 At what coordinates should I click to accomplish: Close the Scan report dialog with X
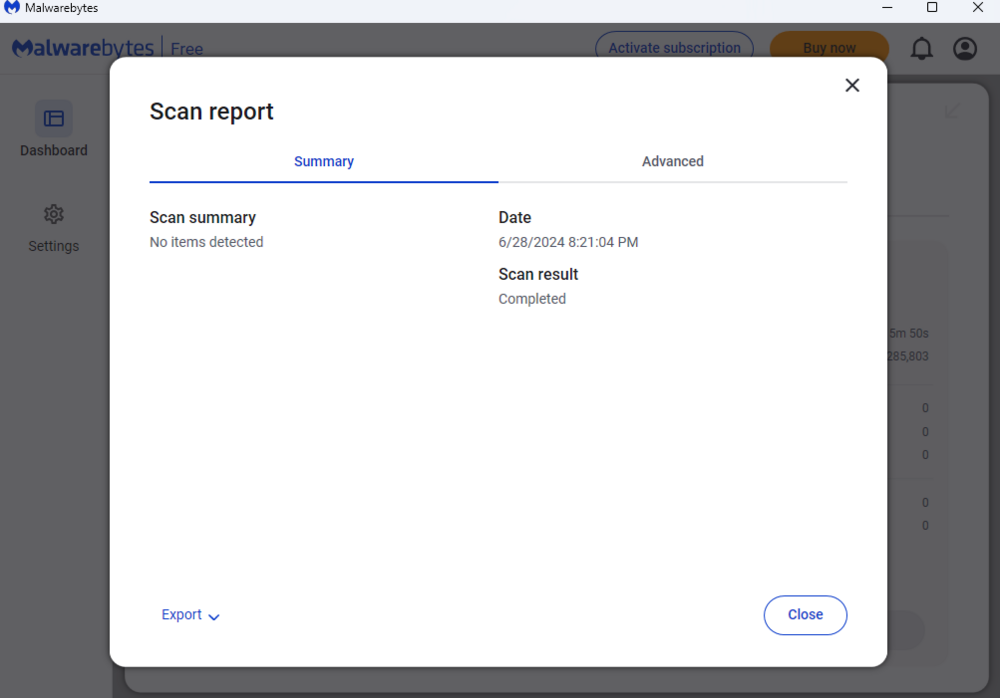click(852, 85)
